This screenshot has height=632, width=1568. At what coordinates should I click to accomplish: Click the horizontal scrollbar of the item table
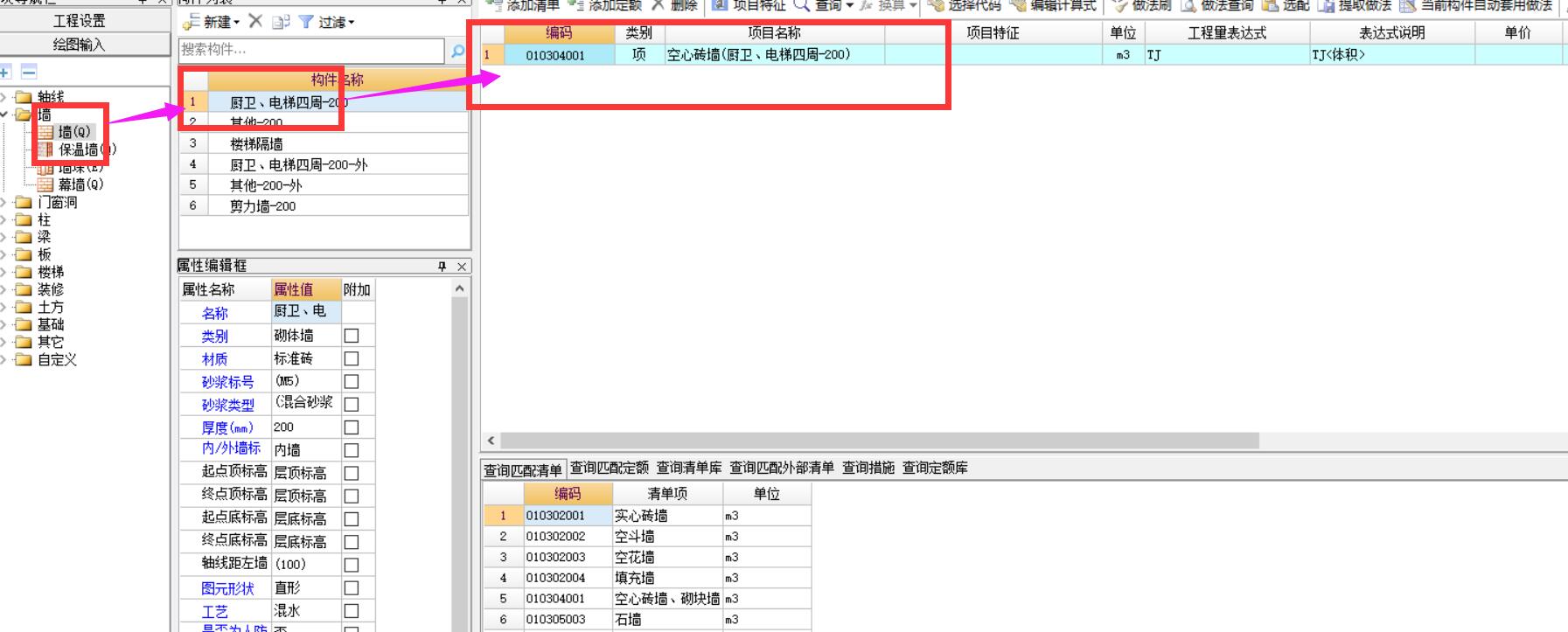coord(881,441)
